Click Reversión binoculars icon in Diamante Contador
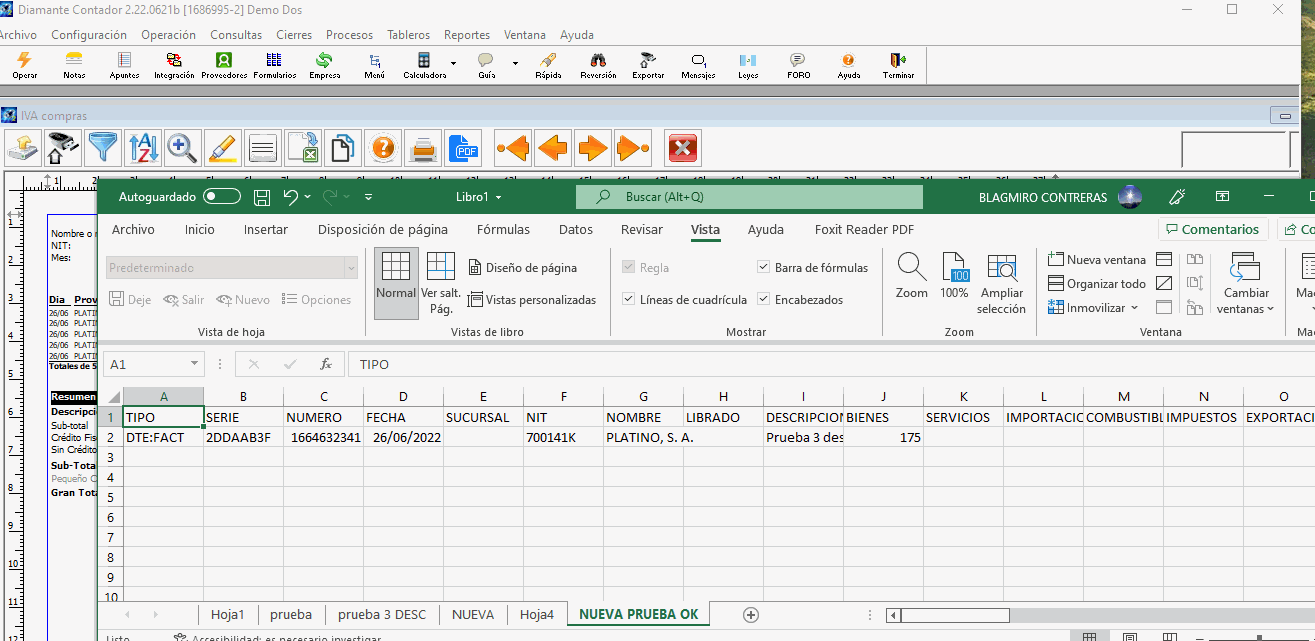This screenshot has height=641, width=1315. tap(598, 66)
